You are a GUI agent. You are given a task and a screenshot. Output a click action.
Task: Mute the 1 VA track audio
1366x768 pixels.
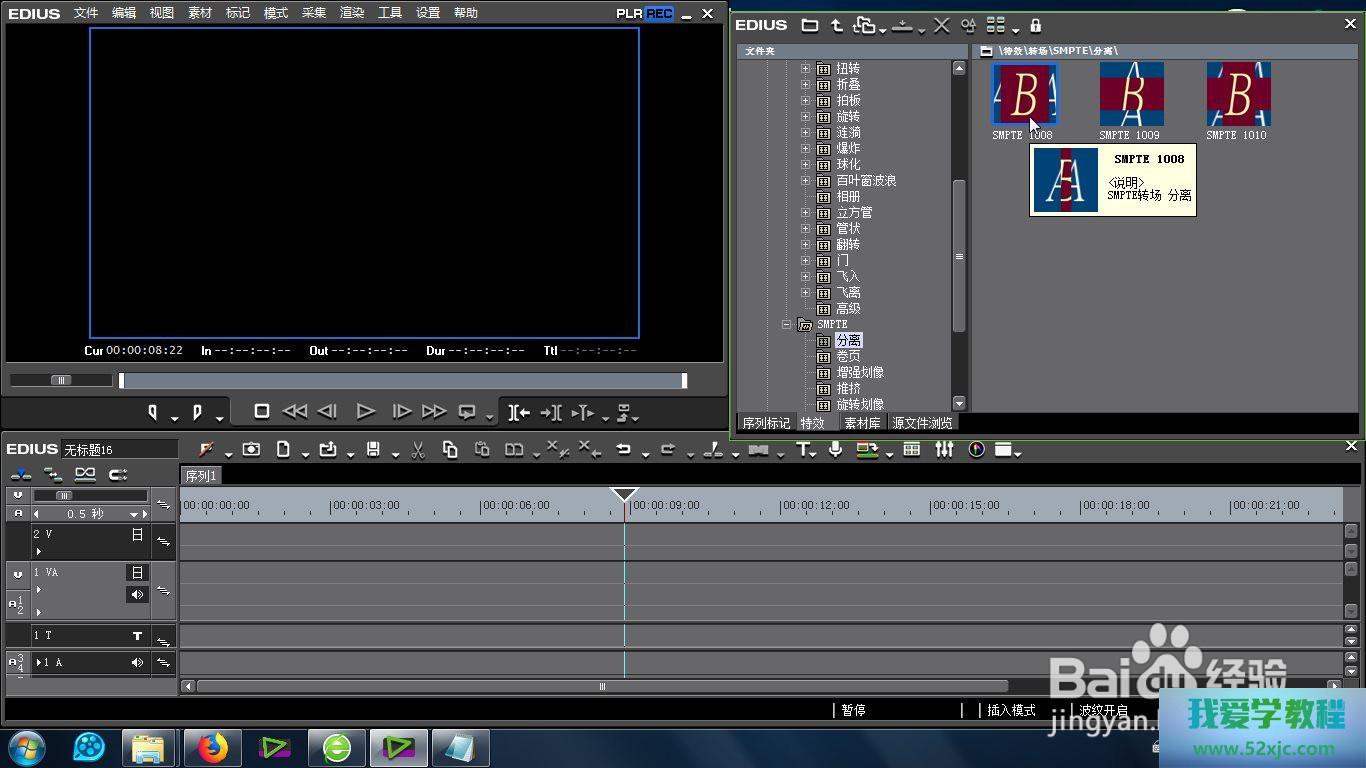[x=137, y=595]
